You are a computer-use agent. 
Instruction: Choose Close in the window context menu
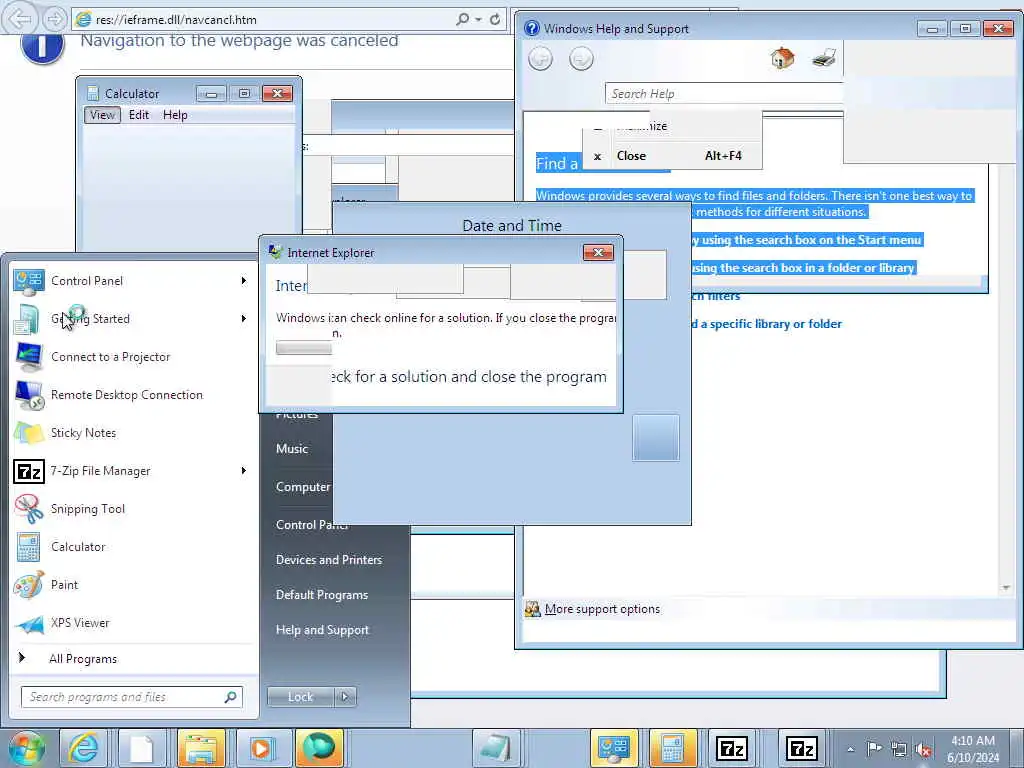click(671, 156)
